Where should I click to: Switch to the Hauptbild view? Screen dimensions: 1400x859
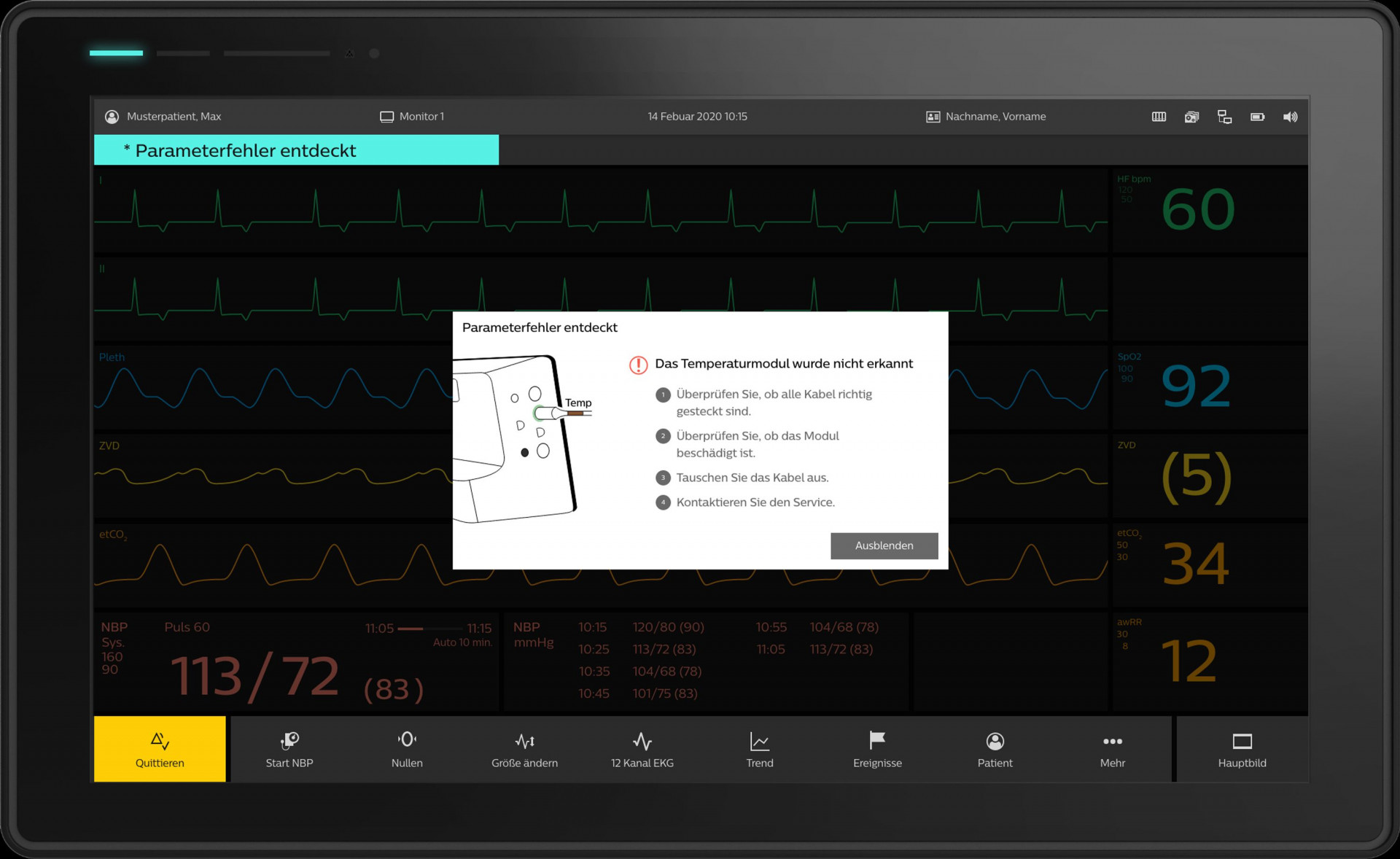tap(1242, 749)
